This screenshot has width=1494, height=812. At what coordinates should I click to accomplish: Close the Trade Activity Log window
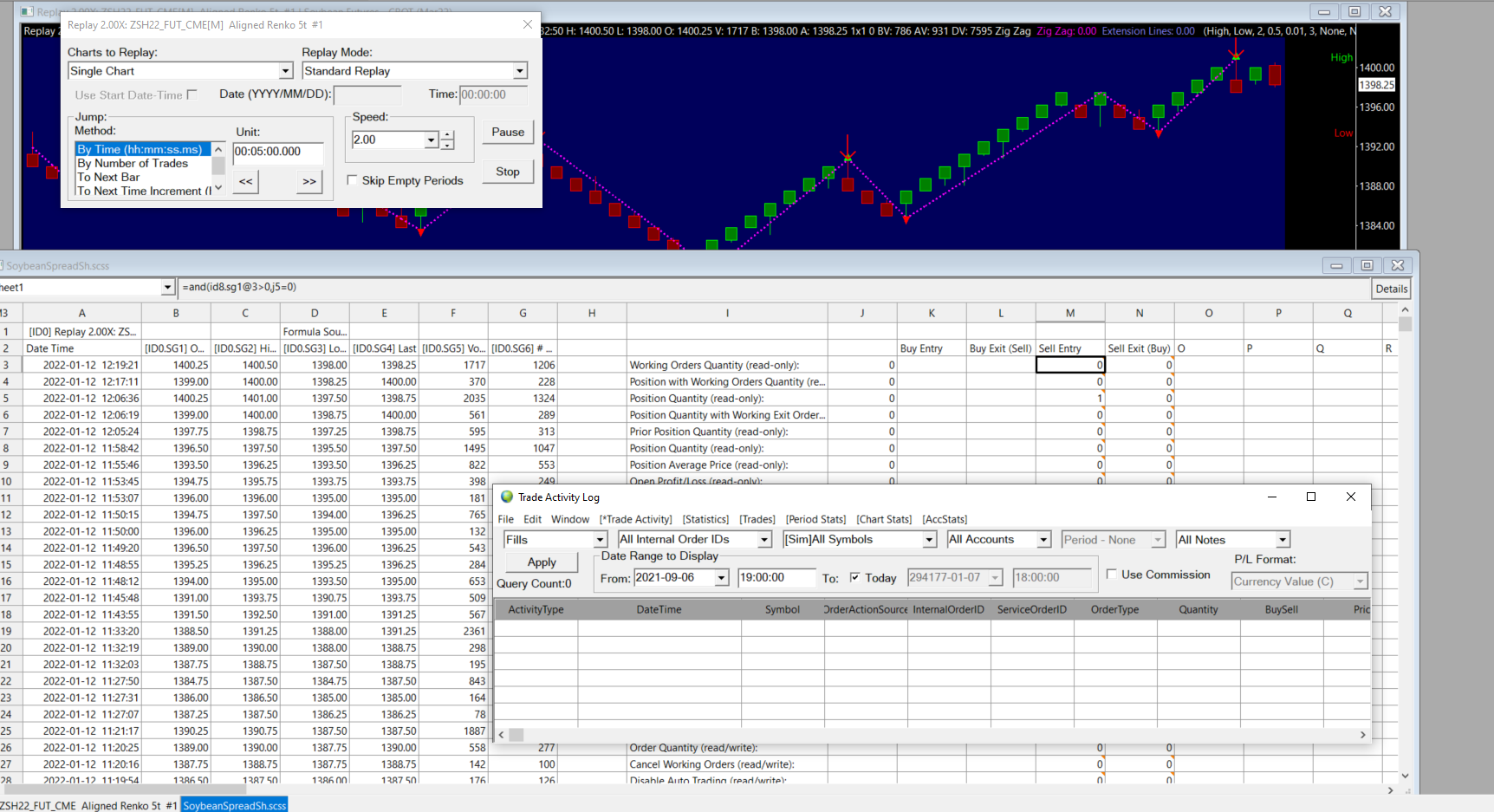[1351, 497]
